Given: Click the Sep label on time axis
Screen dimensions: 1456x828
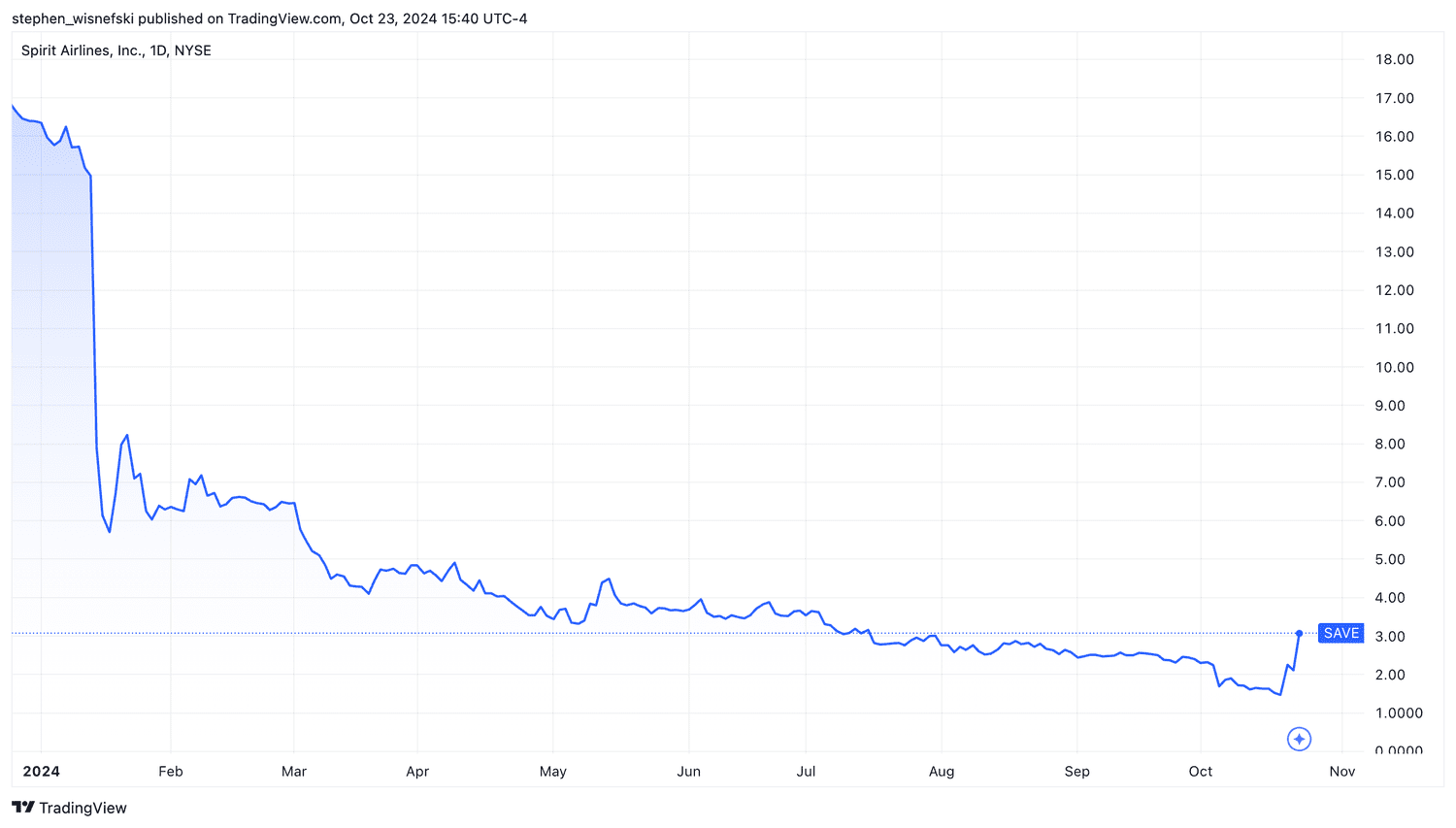Looking at the screenshot, I should click(1077, 772).
